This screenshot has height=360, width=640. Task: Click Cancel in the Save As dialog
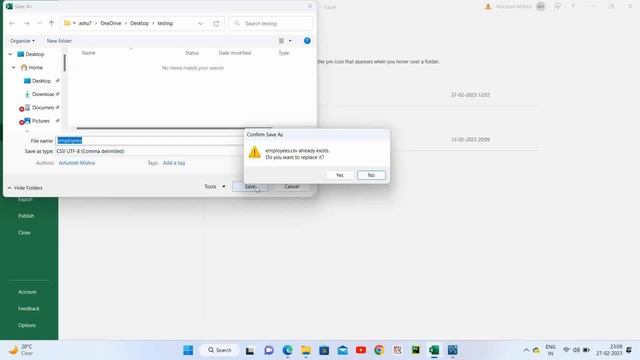(x=291, y=187)
